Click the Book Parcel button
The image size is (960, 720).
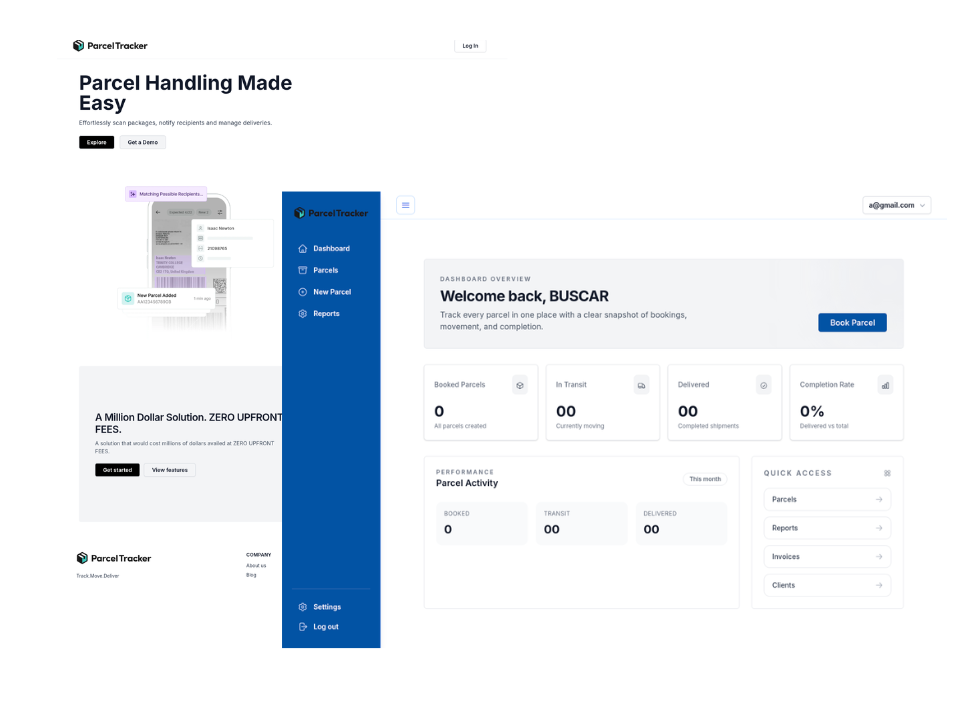pyautogui.click(x=852, y=322)
